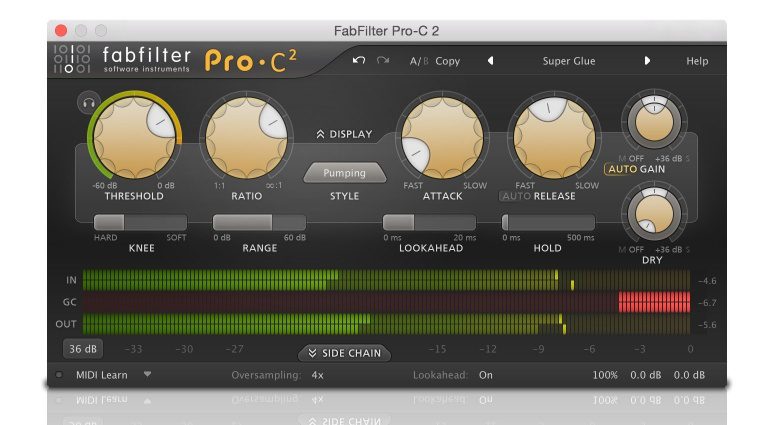Click the Undo arrow icon
Image resolution: width=770 pixels, height=425 pixels.
click(359, 60)
